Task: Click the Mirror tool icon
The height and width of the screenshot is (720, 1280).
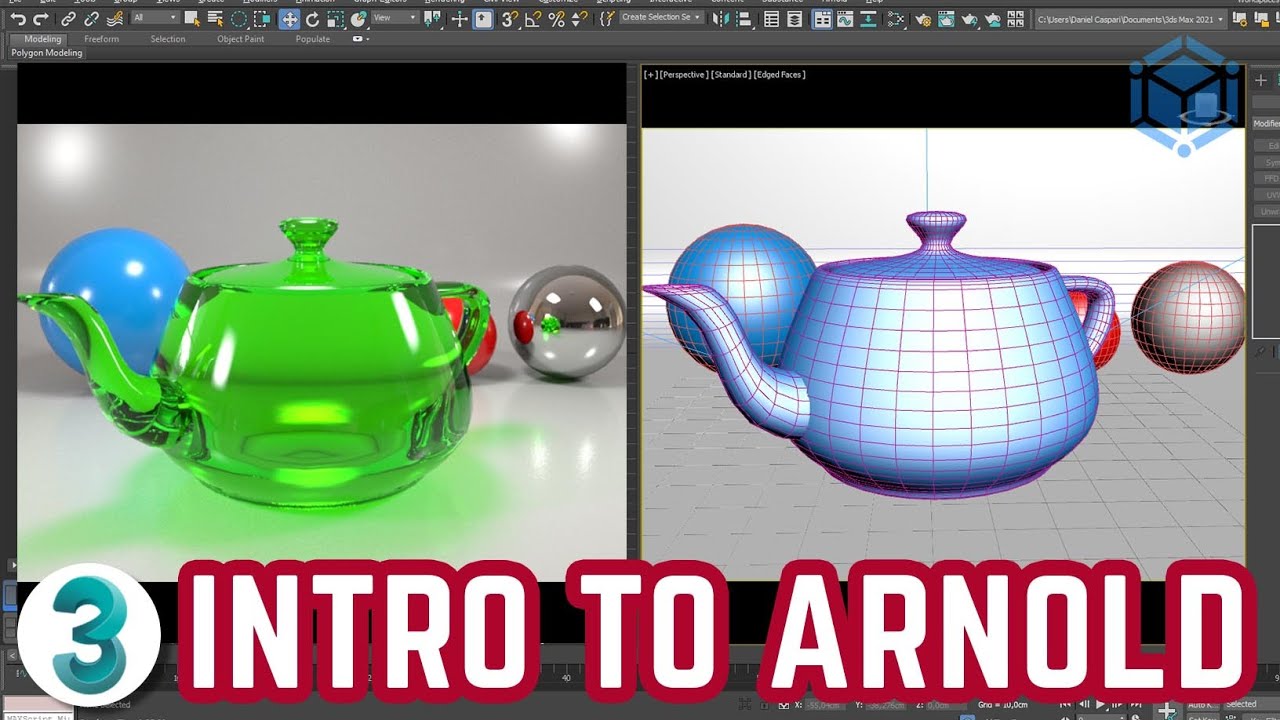Action: coord(720,19)
